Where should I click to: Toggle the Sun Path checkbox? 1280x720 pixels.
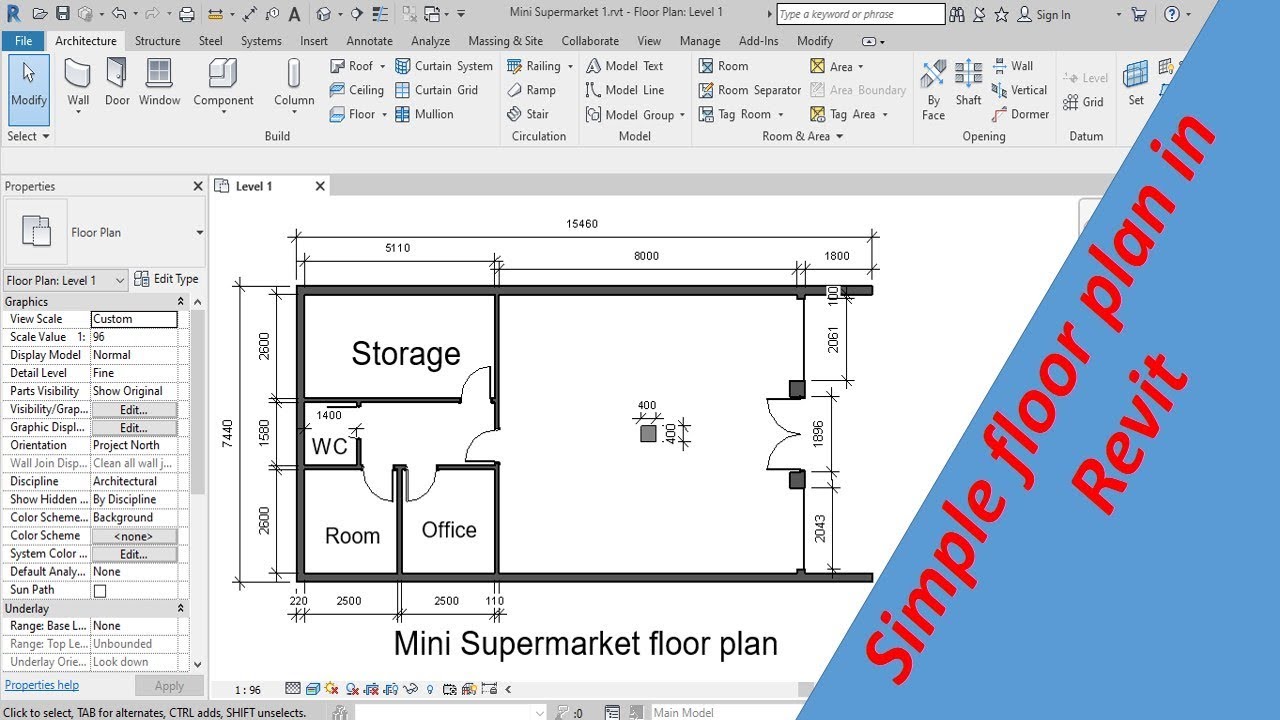point(100,591)
